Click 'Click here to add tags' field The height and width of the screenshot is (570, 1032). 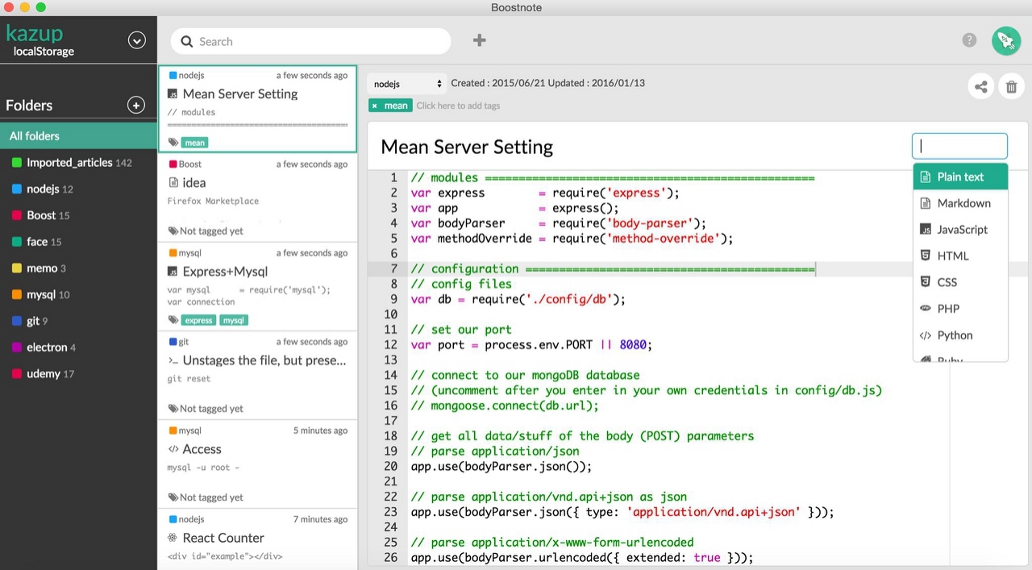click(x=458, y=105)
